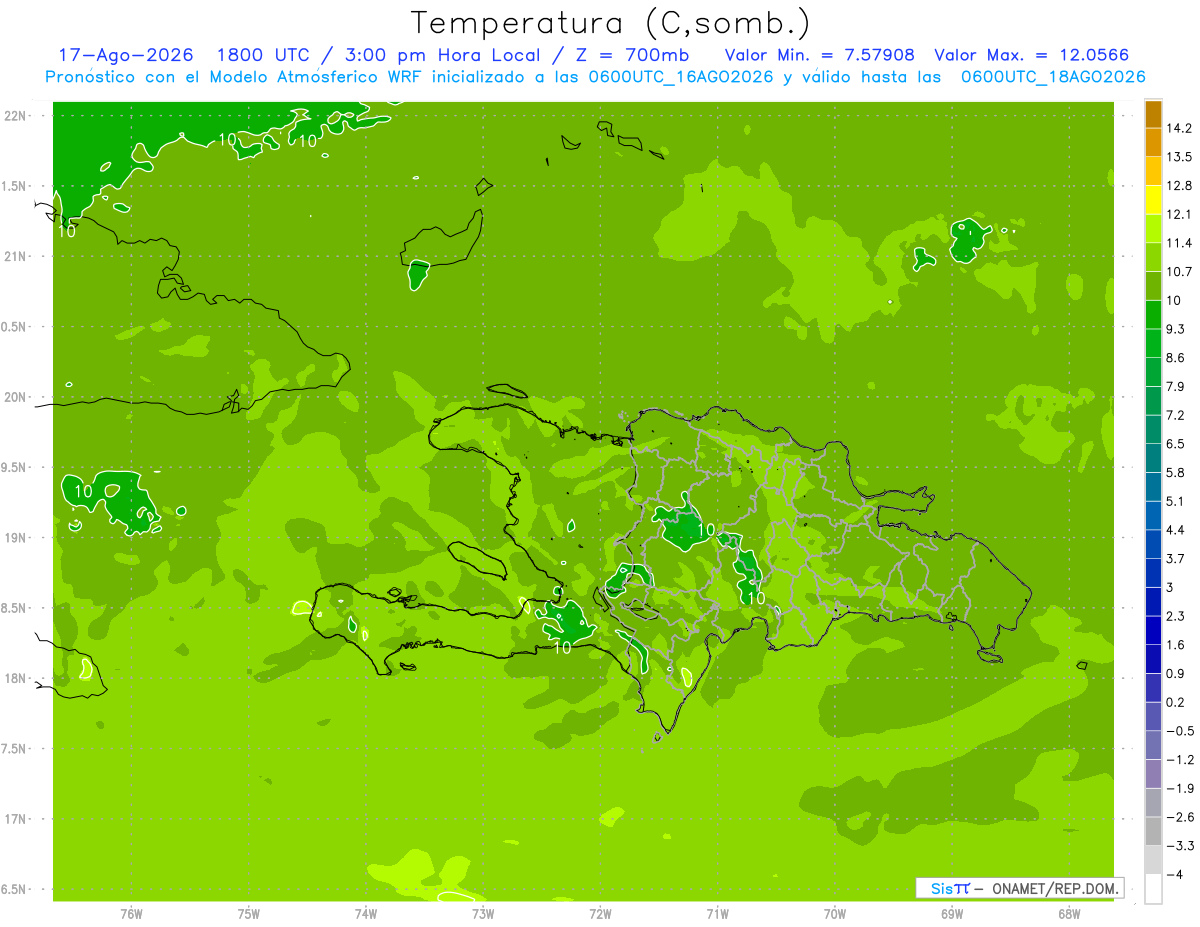Click the '6.5' colorbar value
Screen dimensions: 1200x927
point(1177,444)
